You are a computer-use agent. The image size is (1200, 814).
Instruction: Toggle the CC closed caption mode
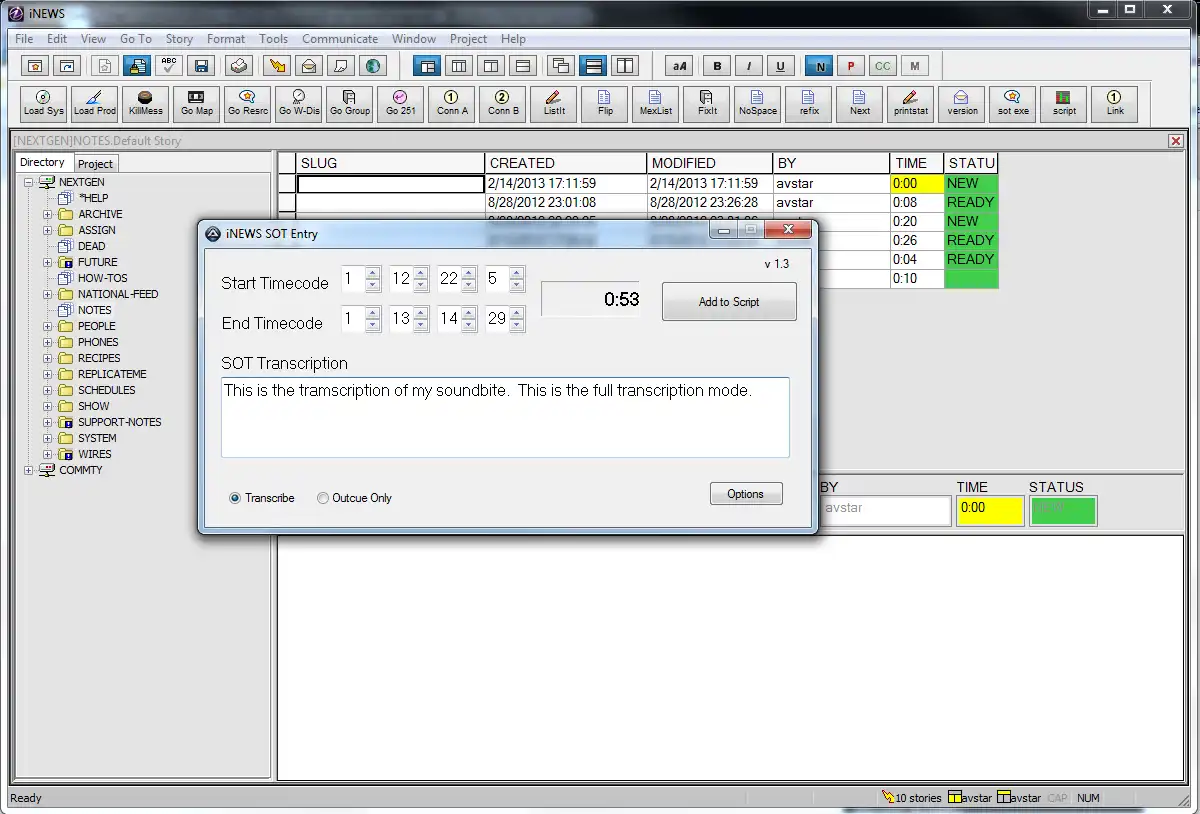[x=882, y=66]
